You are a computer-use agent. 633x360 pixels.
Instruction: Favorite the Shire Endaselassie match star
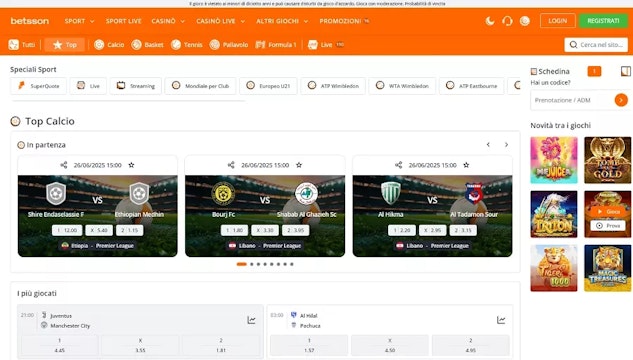click(131, 165)
